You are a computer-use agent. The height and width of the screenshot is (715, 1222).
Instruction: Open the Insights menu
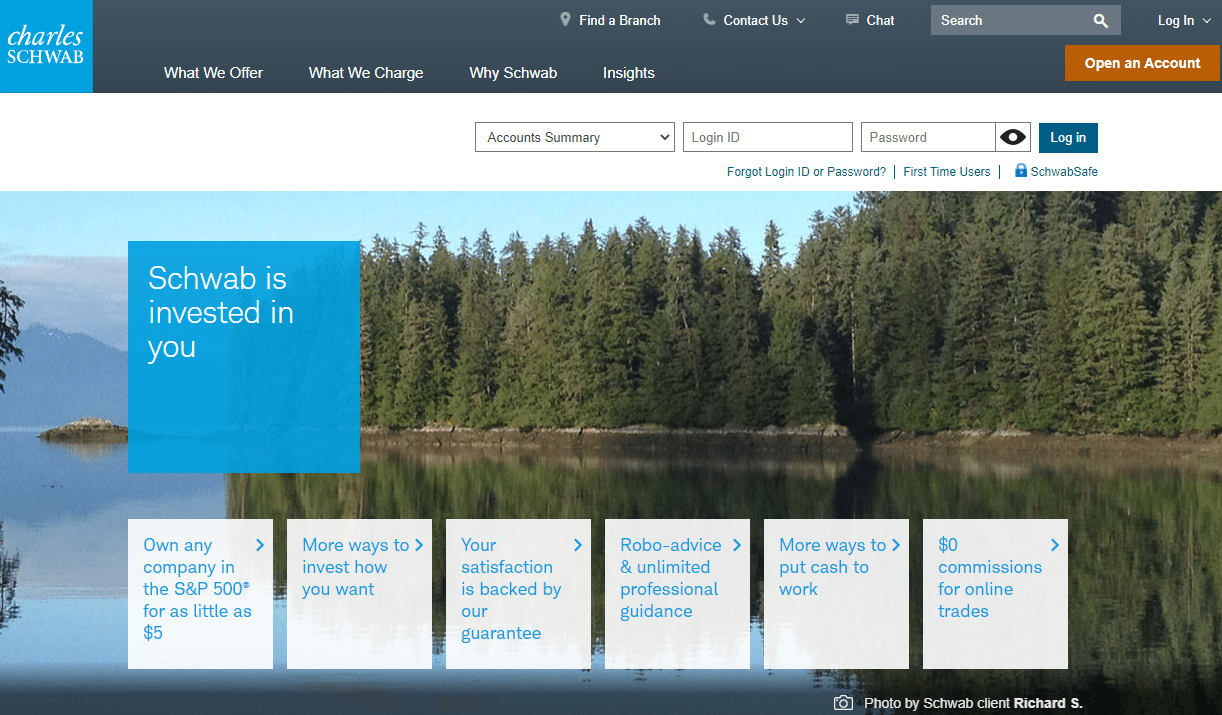[x=629, y=73]
